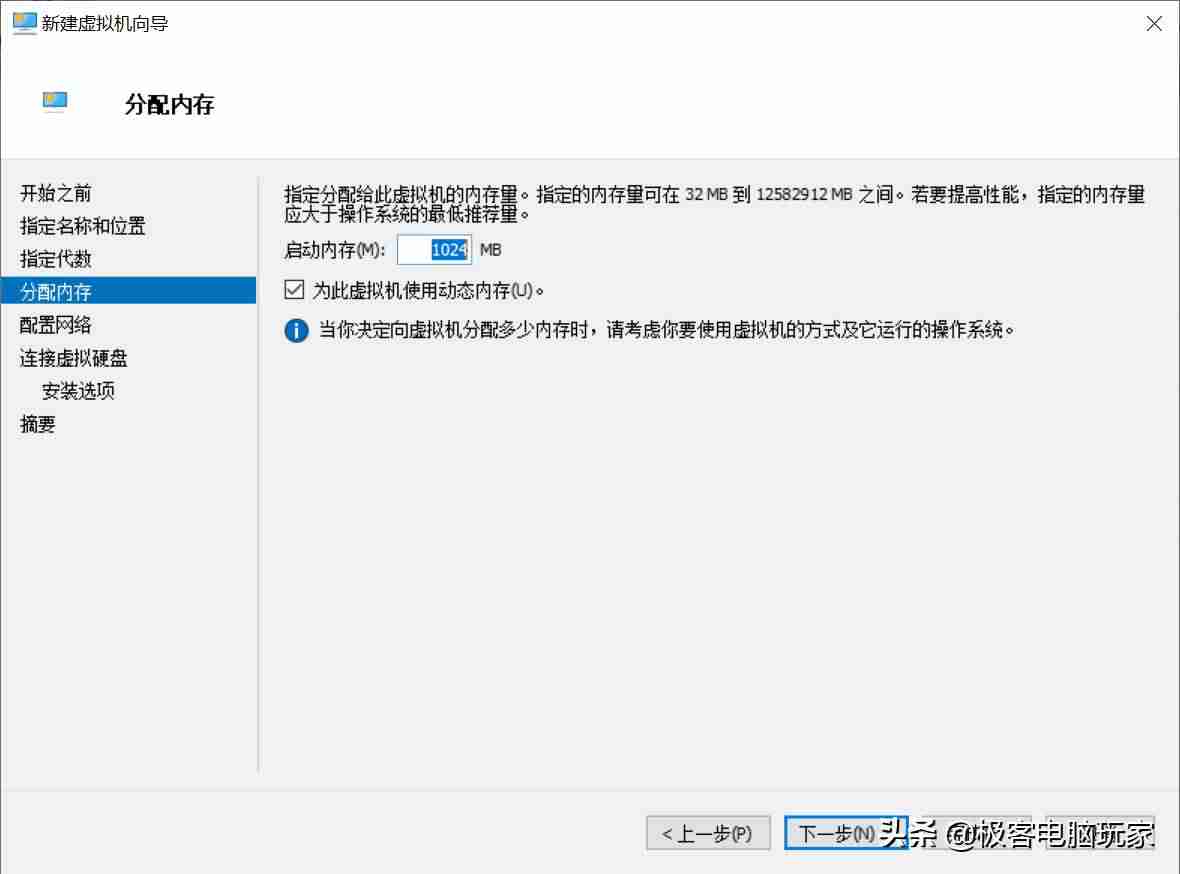Select the 分配内存 step
Viewport: 1180px width, 874px height.
point(128,291)
